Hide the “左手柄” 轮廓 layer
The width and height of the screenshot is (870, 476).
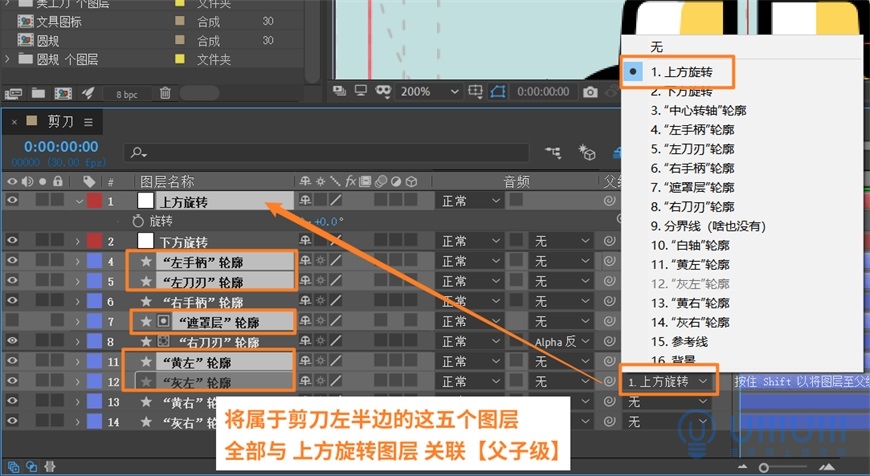[12, 260]
